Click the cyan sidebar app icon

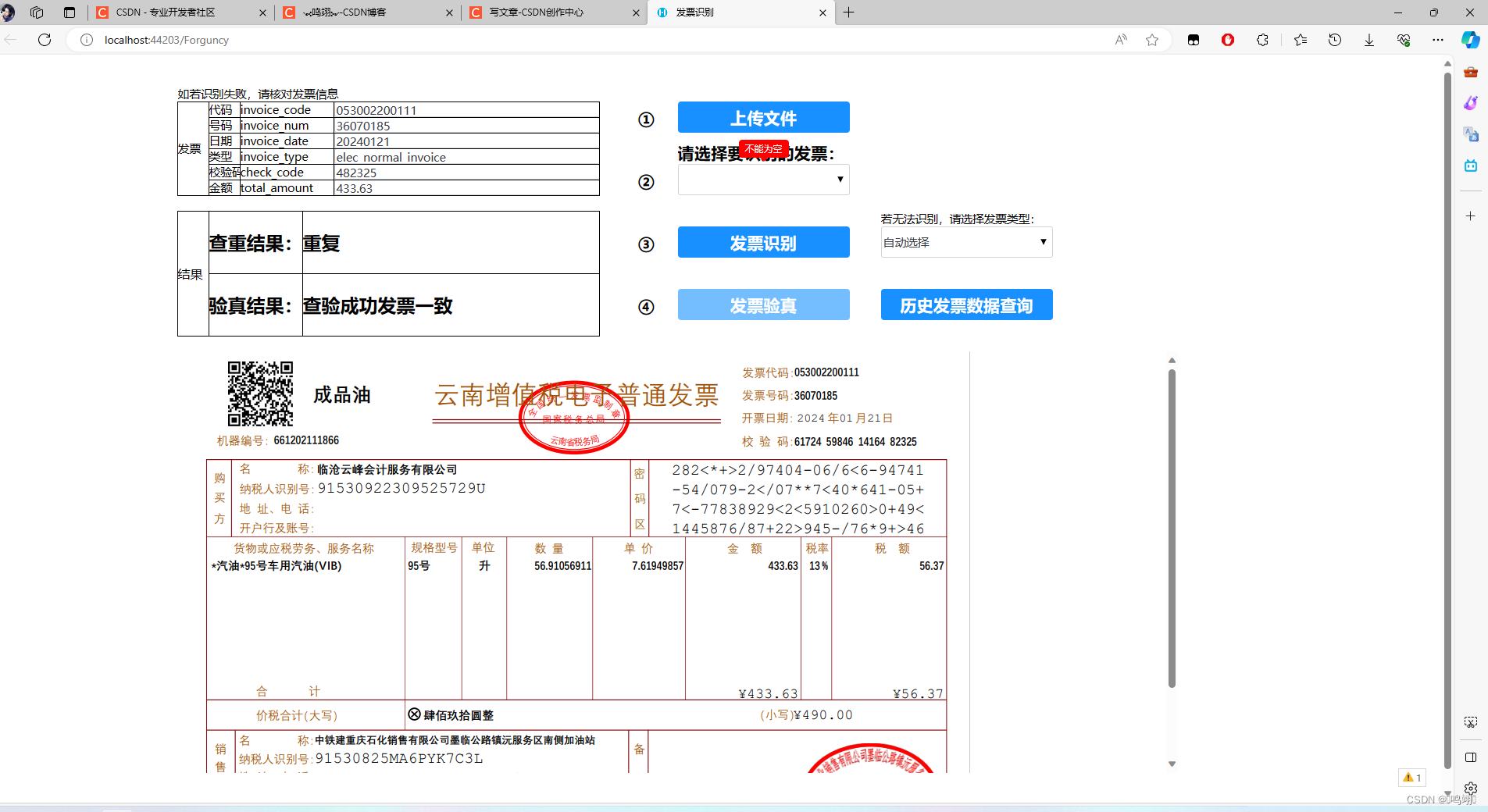click(x=1471, y=166)
